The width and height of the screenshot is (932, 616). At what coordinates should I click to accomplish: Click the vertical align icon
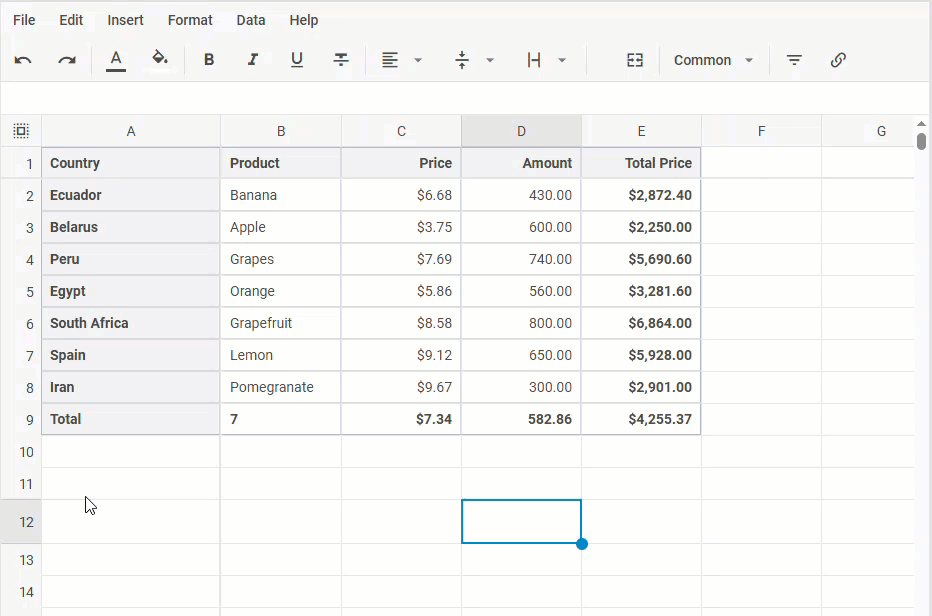click(x=462, y=60)
